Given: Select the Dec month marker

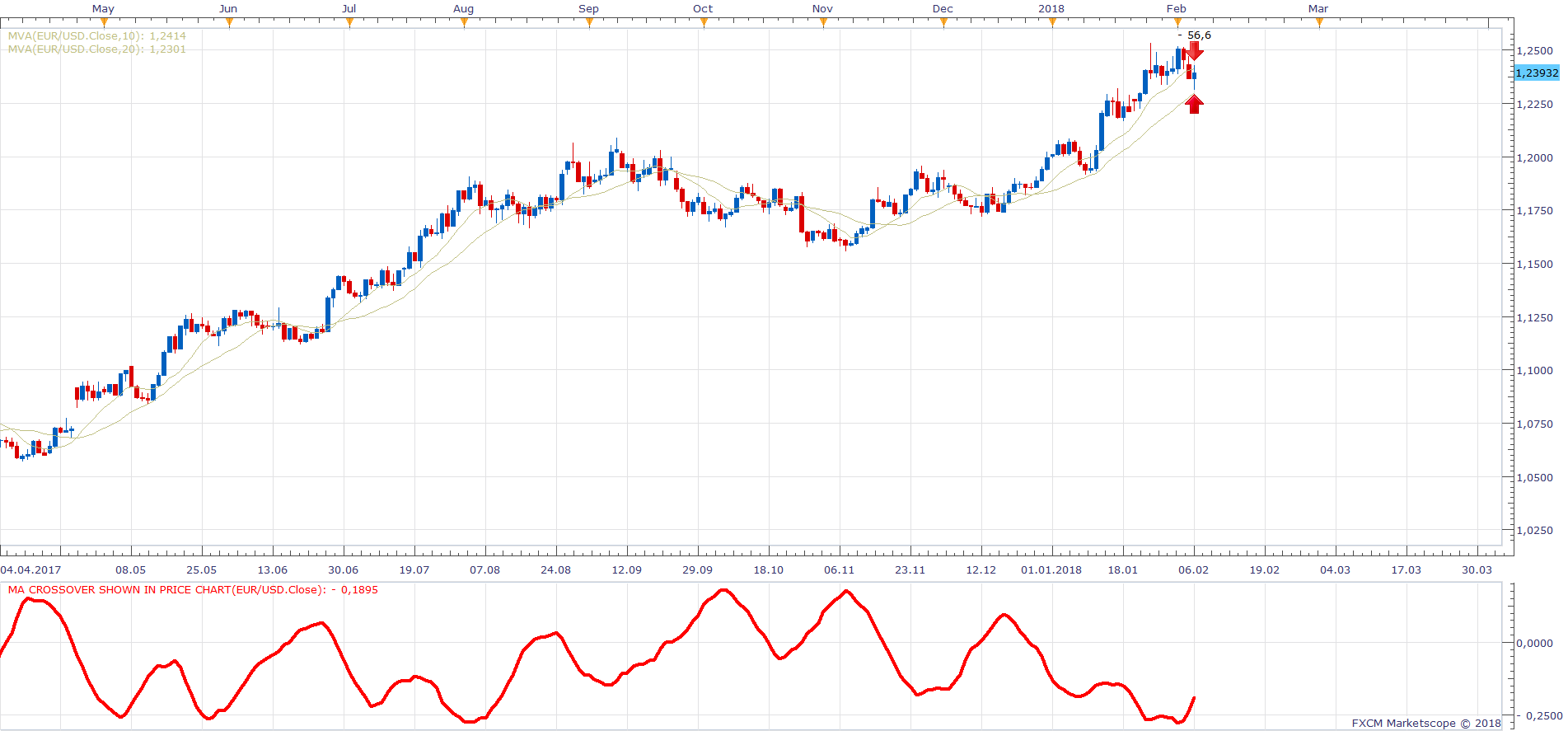Looking at the screenshot, I should [x=943, y=9].
